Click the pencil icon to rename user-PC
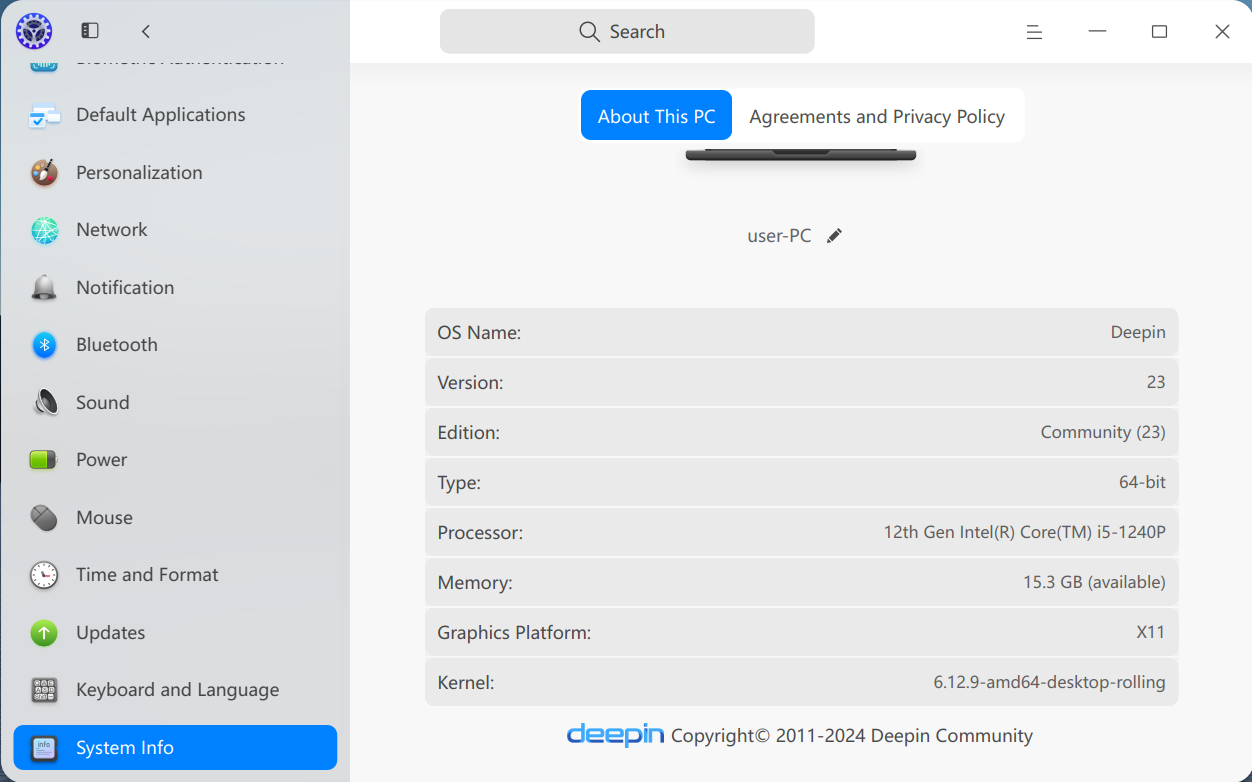Viewport: 1252px width, 782px height. click(x=834, y=236)
